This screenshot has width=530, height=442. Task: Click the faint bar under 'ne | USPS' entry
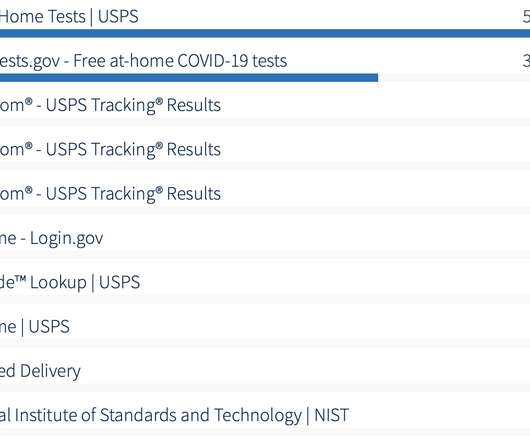click(265, 343)
